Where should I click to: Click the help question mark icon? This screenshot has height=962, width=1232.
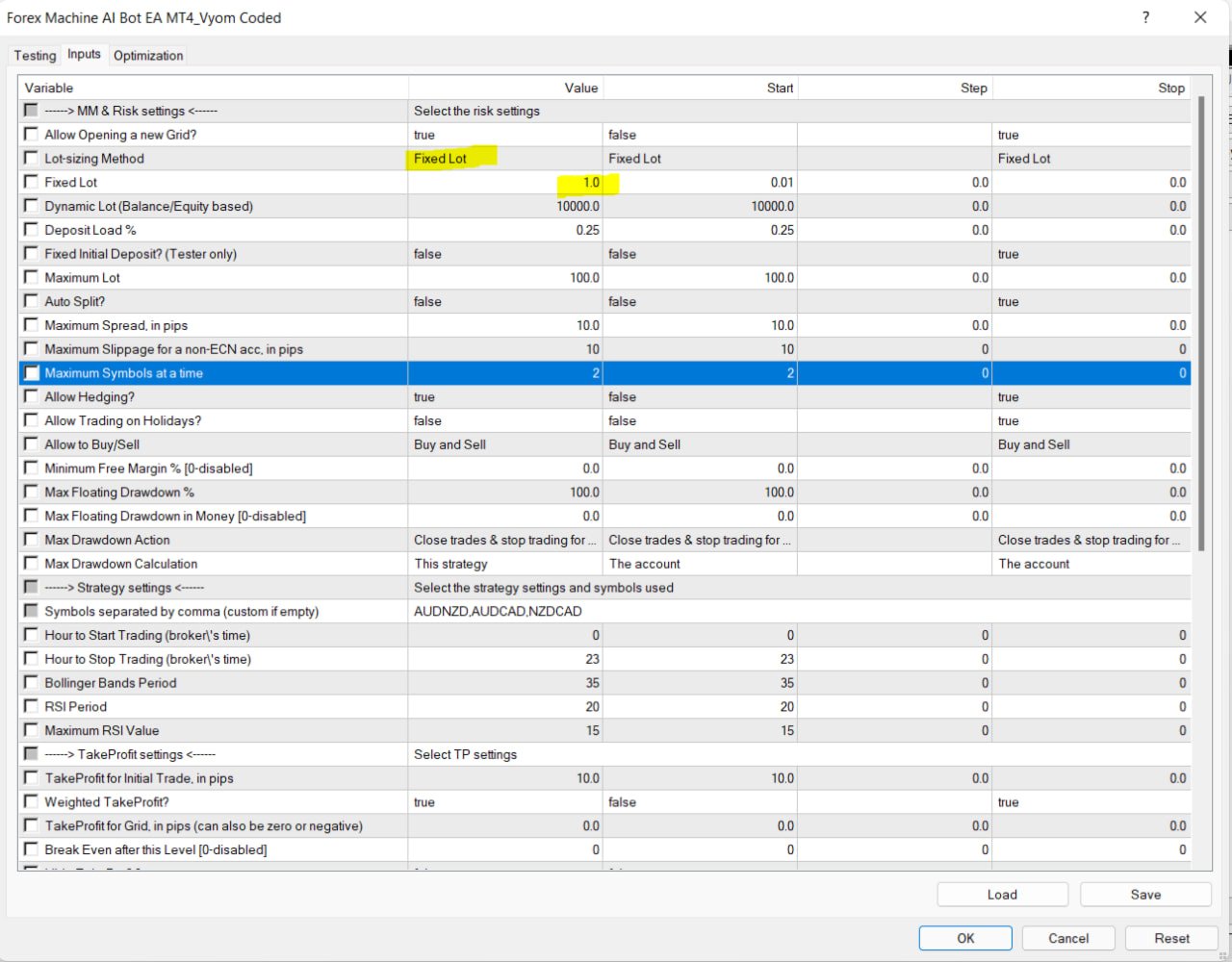[1144, 17]
